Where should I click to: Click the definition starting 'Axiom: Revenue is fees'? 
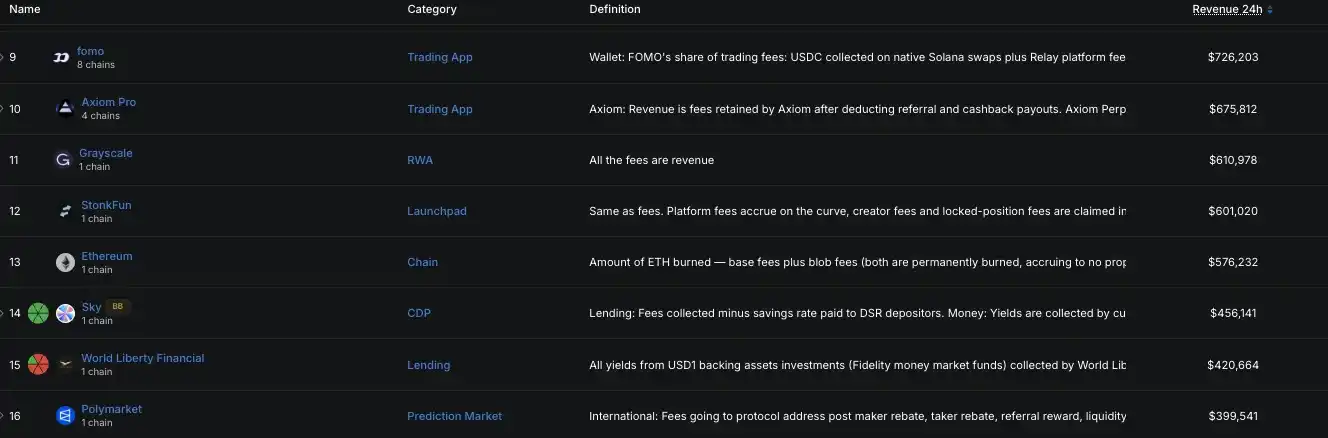click(857, 109)
